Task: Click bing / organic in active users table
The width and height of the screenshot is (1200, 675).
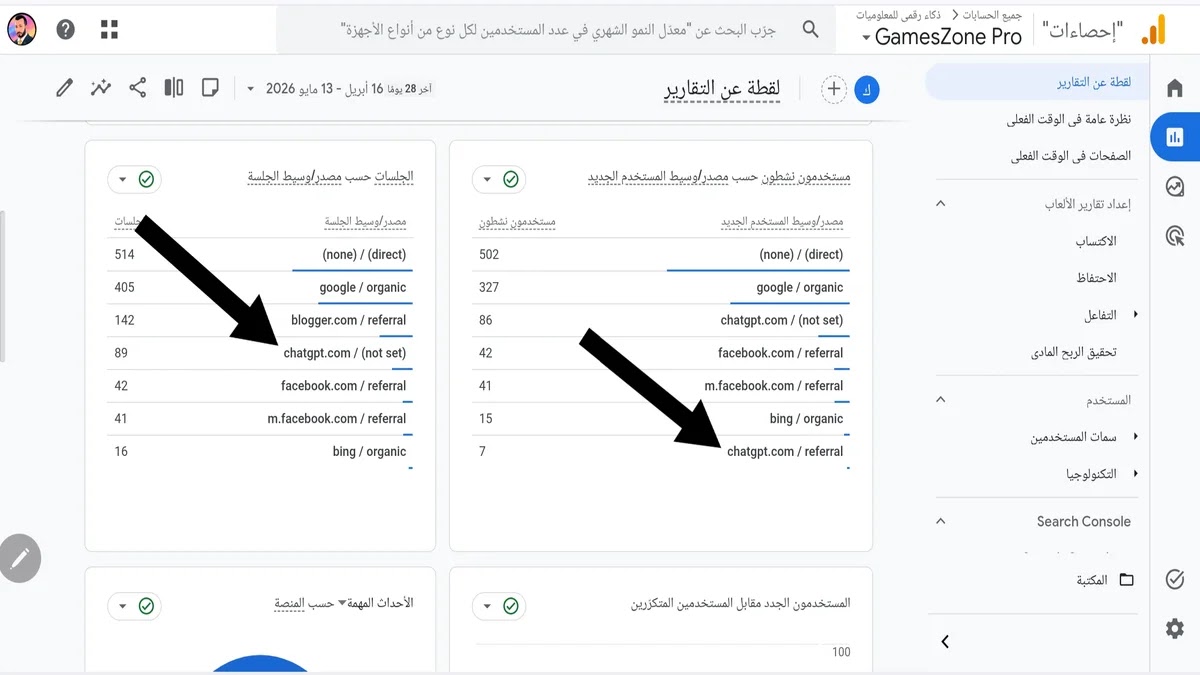Action: 806,419
